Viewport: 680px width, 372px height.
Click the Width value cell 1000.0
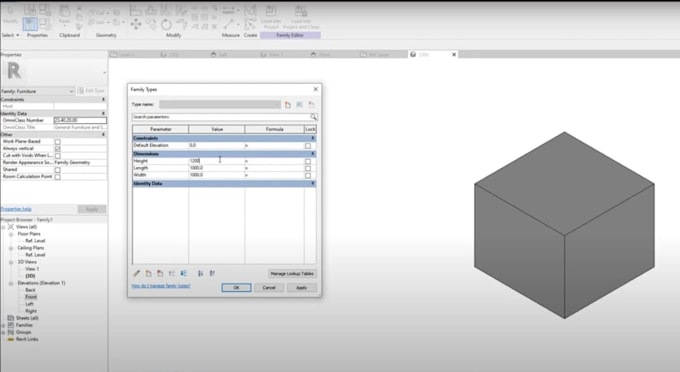(217, 175)
